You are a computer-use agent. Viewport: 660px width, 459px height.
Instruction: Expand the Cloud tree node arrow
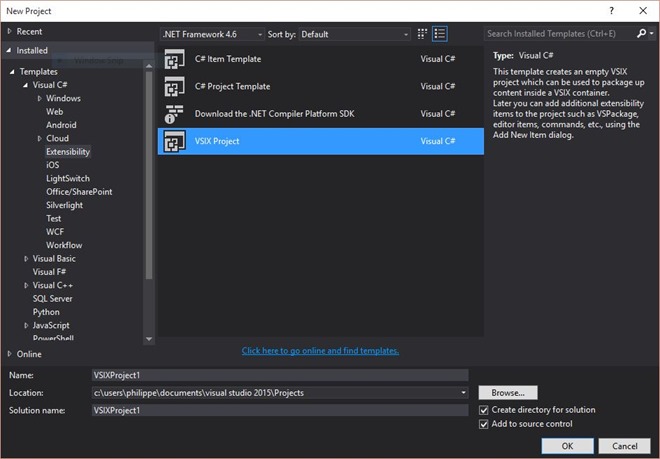coord(39,139)
